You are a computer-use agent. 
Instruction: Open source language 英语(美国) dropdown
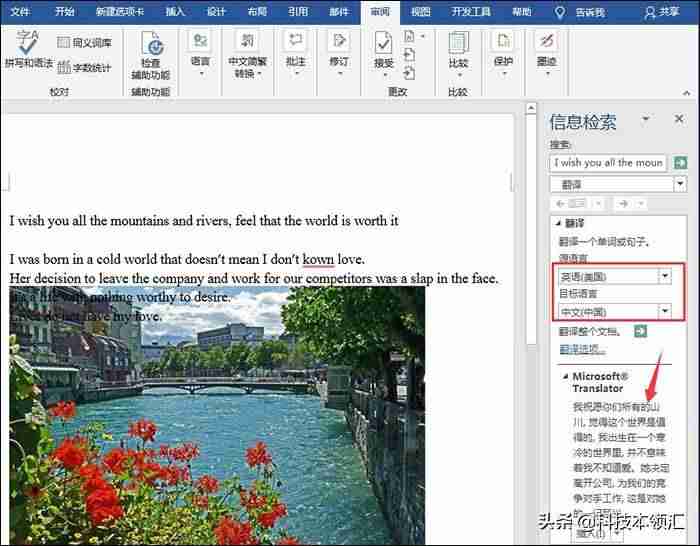point(665,276)
